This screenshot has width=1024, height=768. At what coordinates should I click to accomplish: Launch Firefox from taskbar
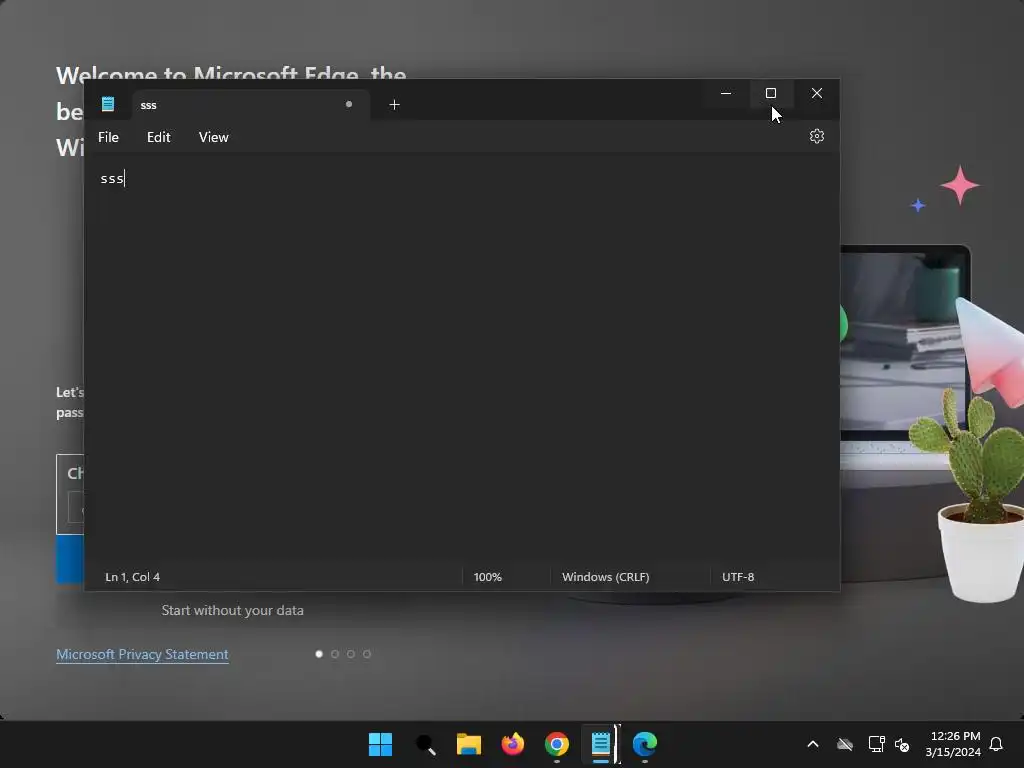pos(513,744)
